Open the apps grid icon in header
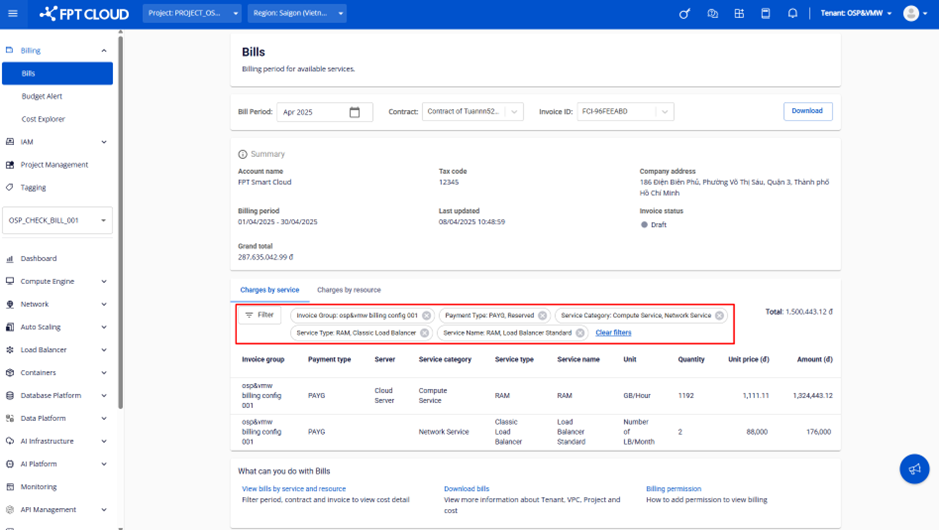 click(739, 14)
